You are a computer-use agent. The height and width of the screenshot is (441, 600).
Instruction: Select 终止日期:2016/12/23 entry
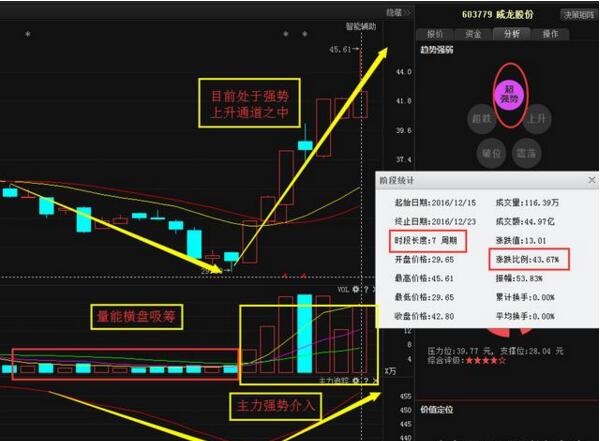435,221
